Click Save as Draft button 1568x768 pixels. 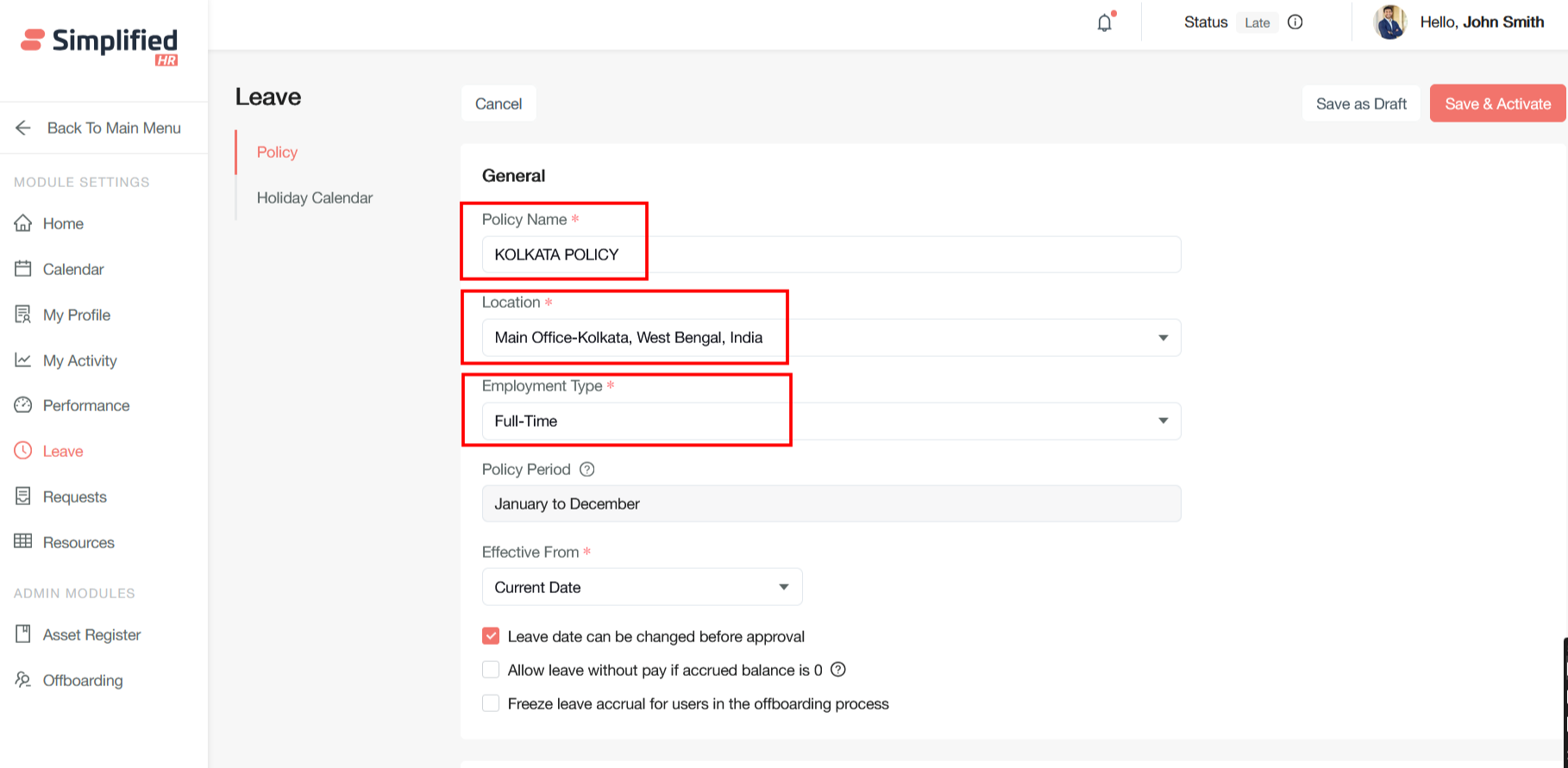tap(1360, 103)
